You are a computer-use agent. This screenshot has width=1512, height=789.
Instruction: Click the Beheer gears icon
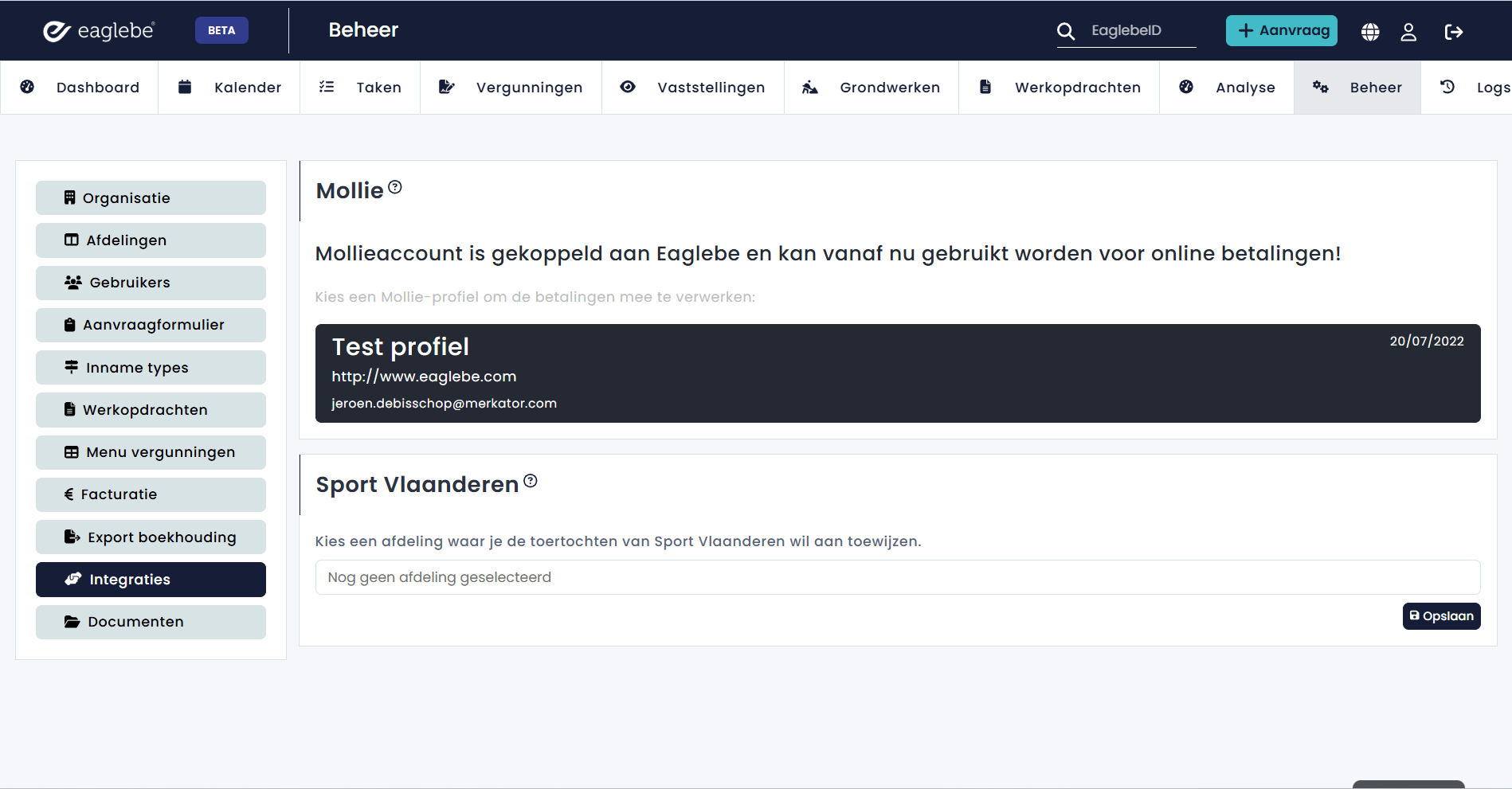point(1321,87)
